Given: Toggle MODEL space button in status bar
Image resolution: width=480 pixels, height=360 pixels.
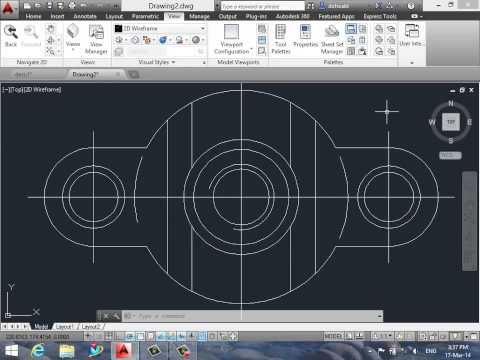Looking at the screenshot, I should tap(333, 336).
